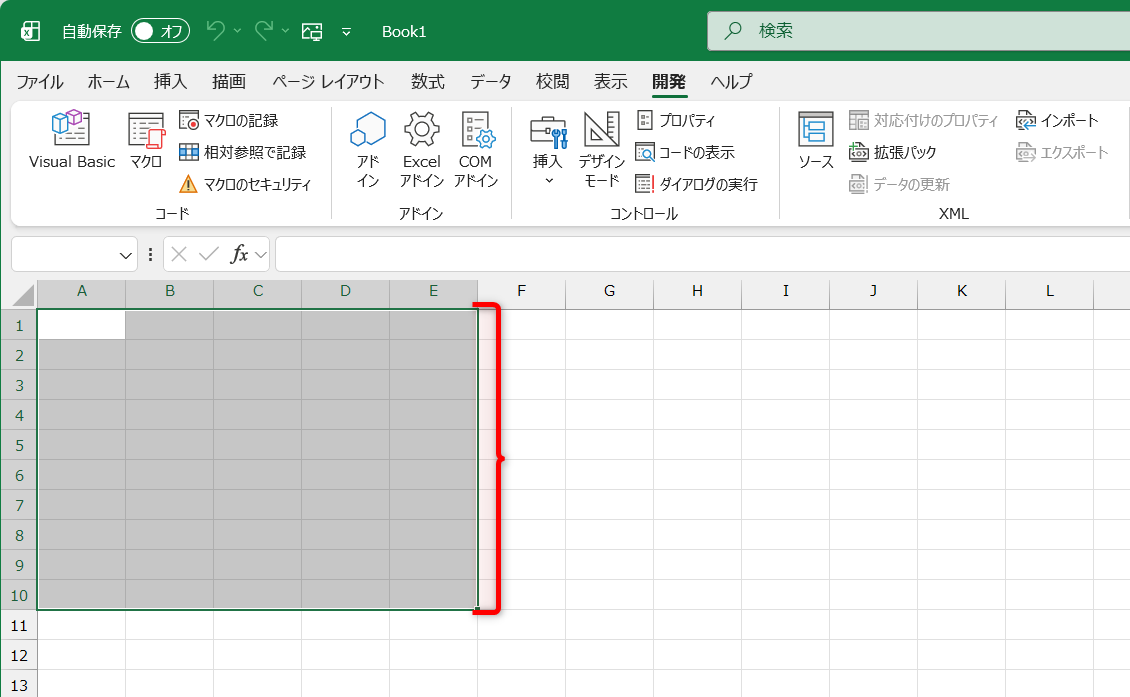The height and width of the screenshot is (697, 1130).
Task: Click 対応付けのプロパティ
Action: pos(923,120)
